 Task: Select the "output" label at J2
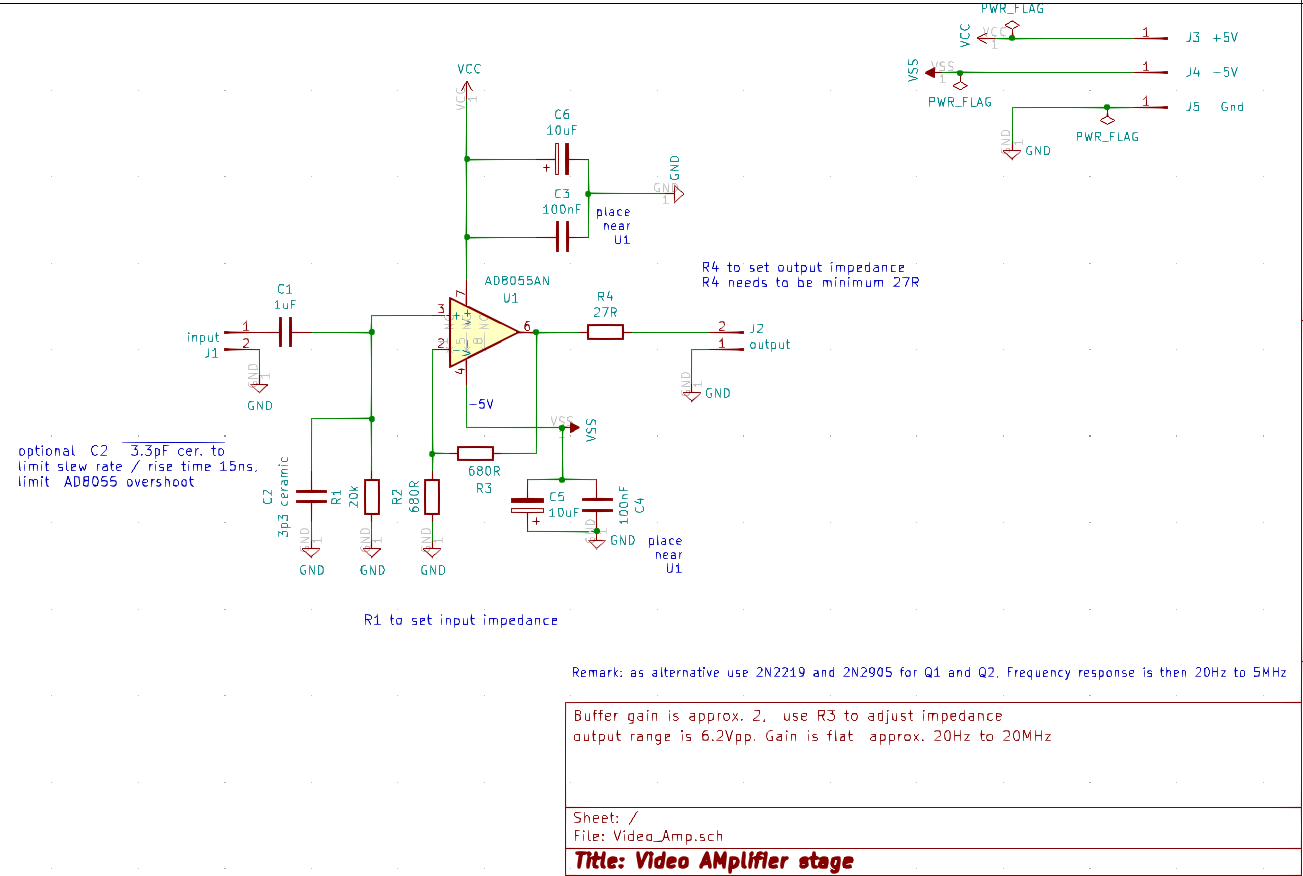coord(770,344)
